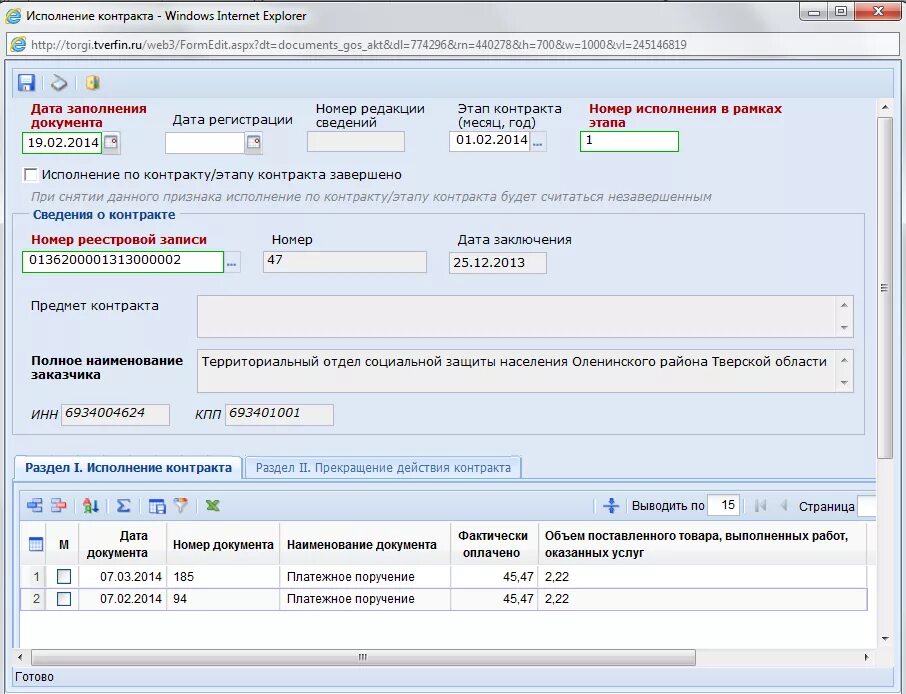This screenshot has height=694, width=906.
Task: Click scroll-left arrow of horizontal scrollbar
Action: 21,658
